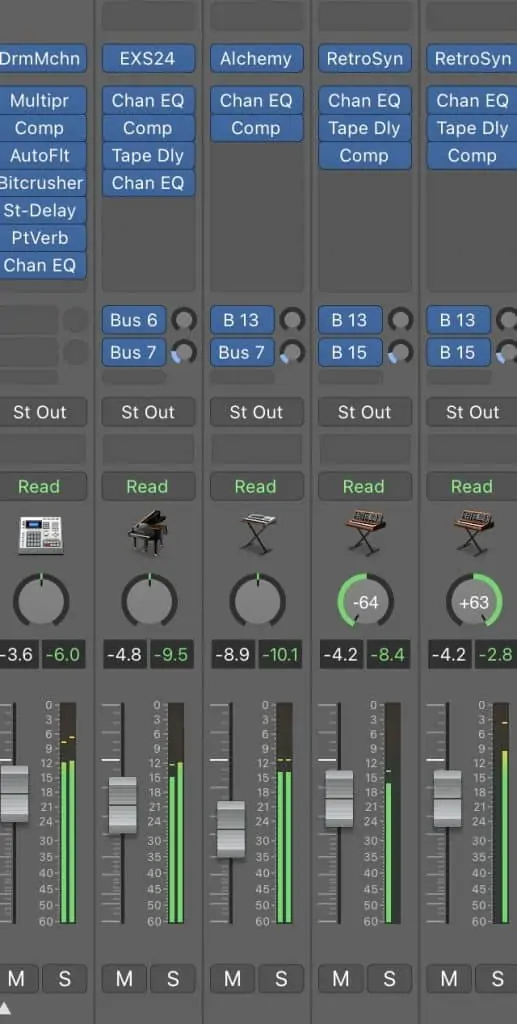Mute the DrmMchn channel strip
The width and height of the screenshot is (517, 1024).
click(x=16, y=978)
